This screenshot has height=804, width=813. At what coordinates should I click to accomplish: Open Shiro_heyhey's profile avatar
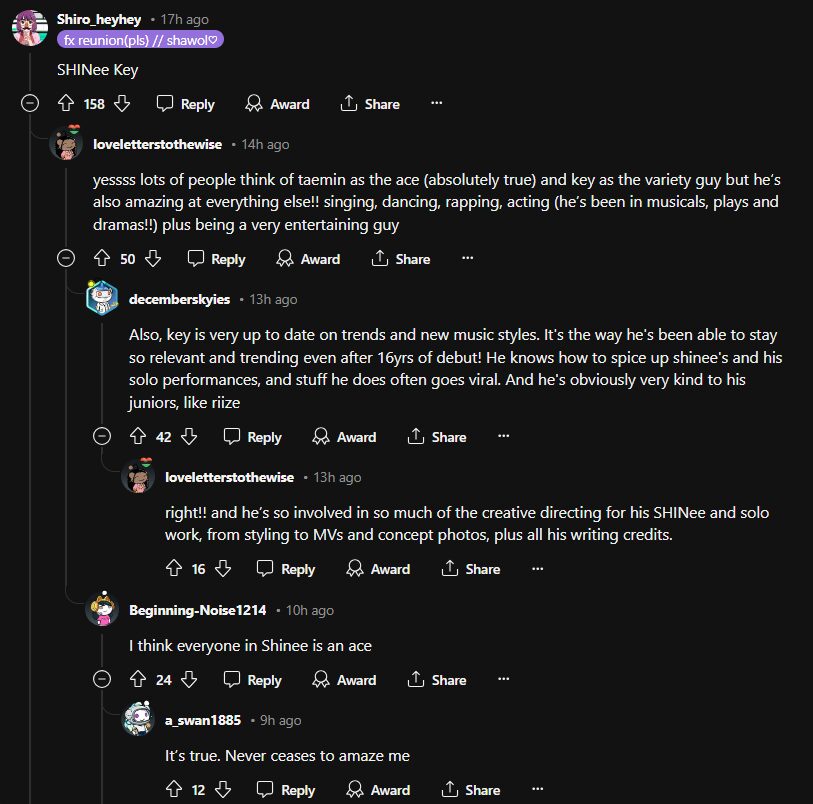click(28, 28)
